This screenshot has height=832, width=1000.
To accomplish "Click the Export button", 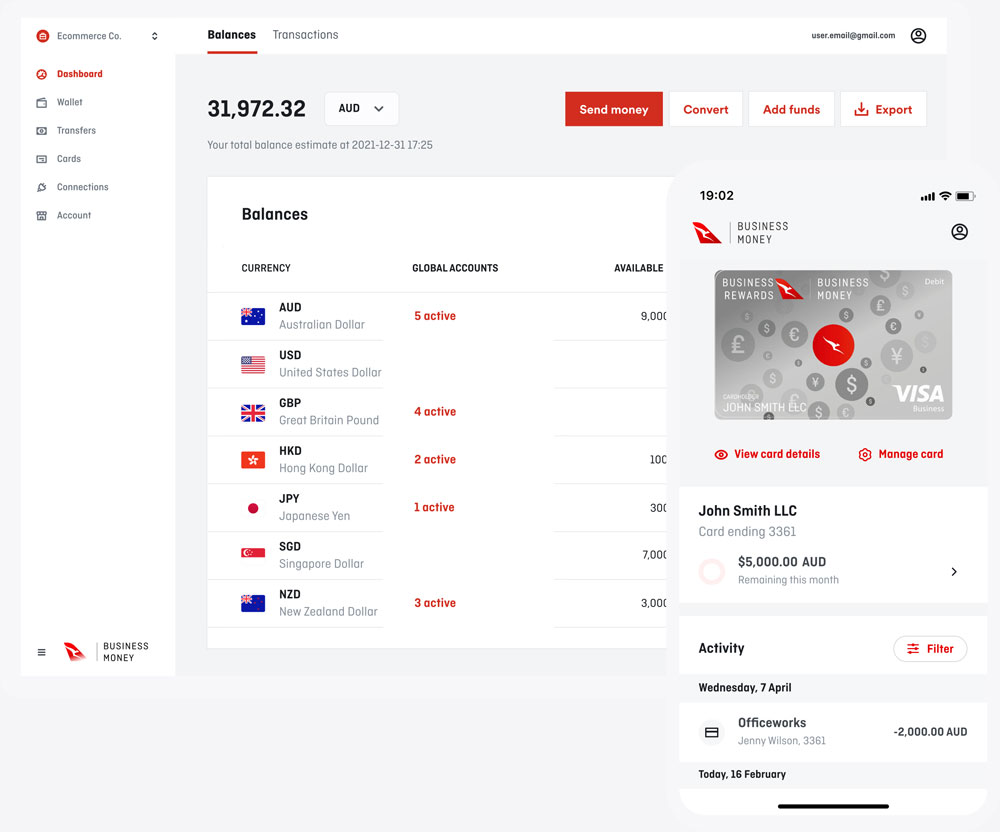I will (883, 110).
